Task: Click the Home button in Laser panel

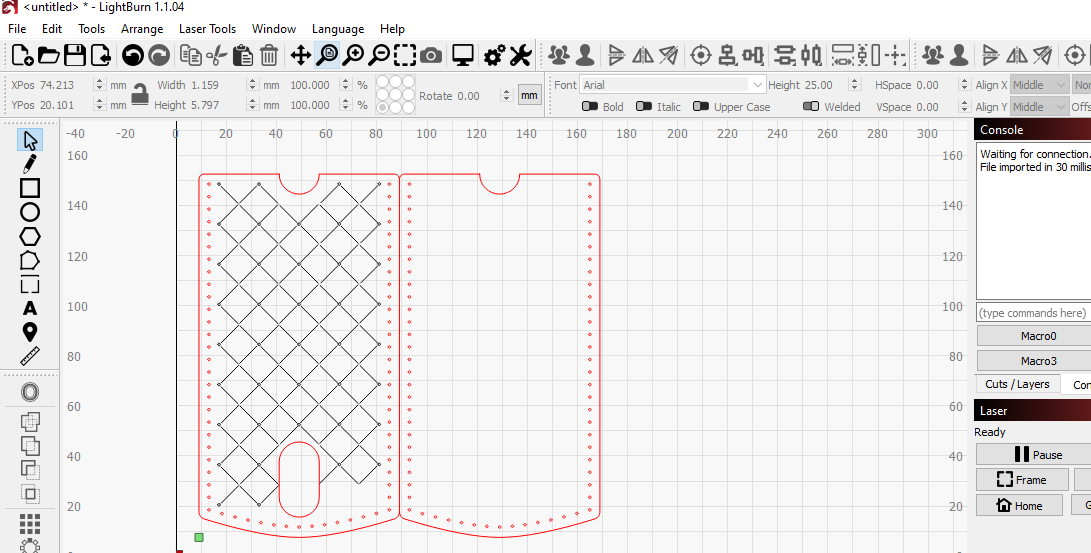Action: 1019,505
